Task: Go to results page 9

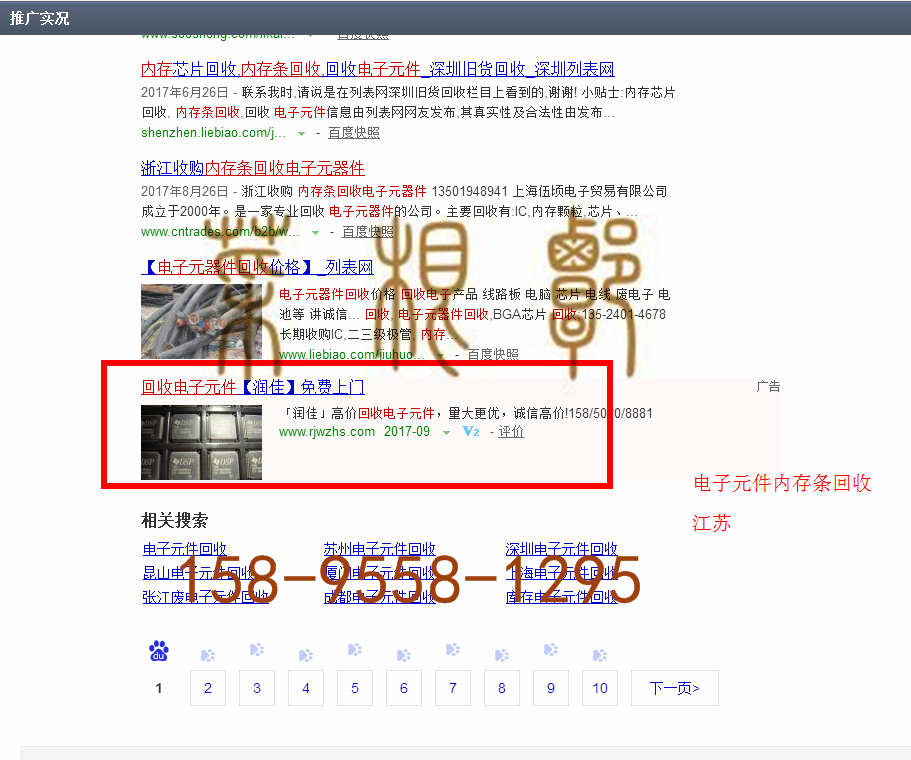Action: (x=551, y=688)
